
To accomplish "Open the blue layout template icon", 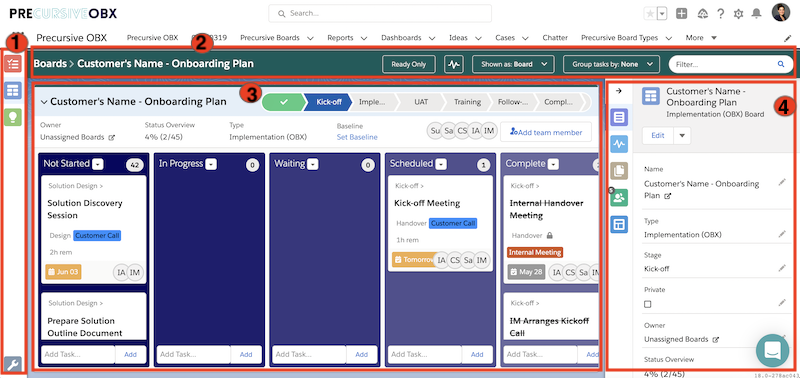I will point(619,224).
